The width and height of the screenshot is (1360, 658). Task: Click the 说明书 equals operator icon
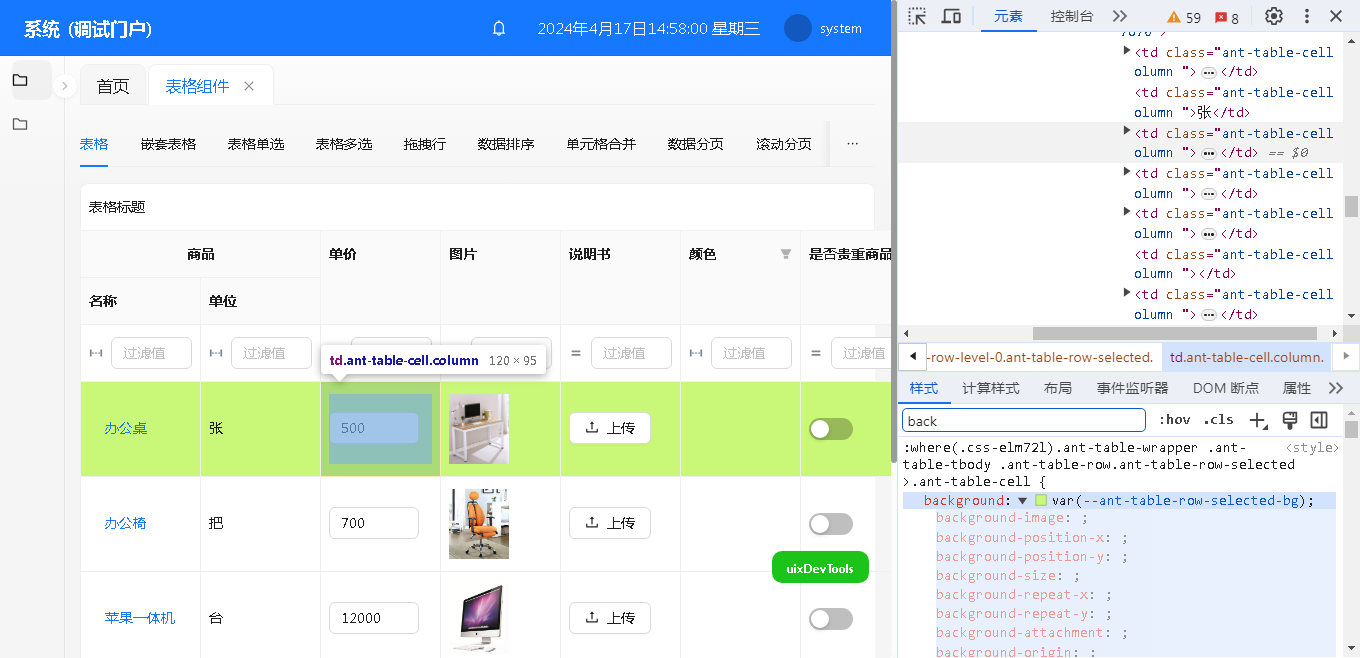[x=576, y=353]
